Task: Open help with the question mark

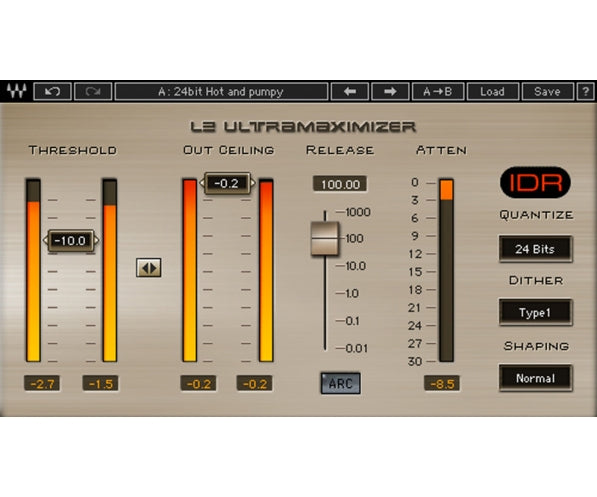Action: [585, 91]
